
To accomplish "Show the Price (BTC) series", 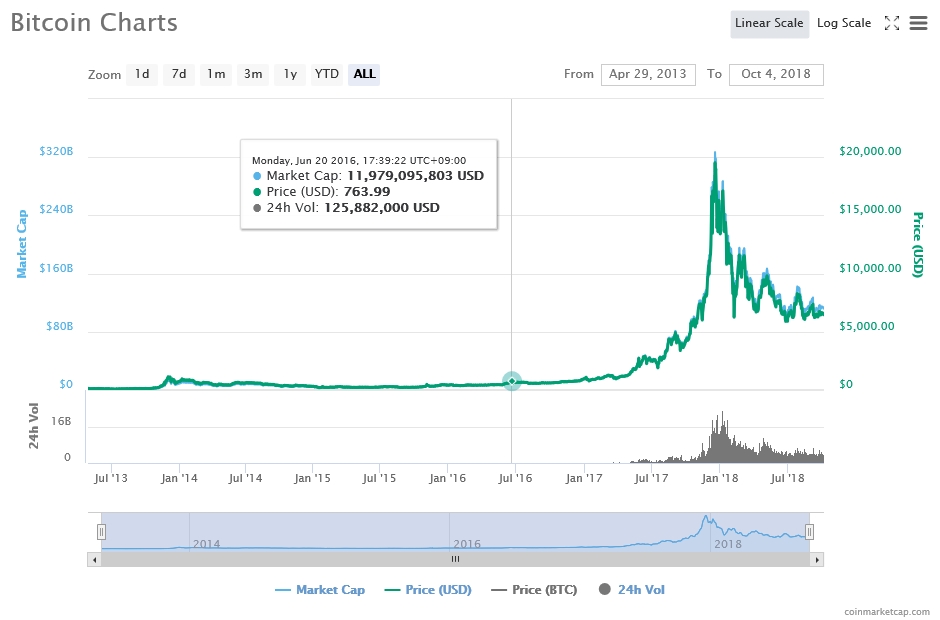I will tap(534, 590).
